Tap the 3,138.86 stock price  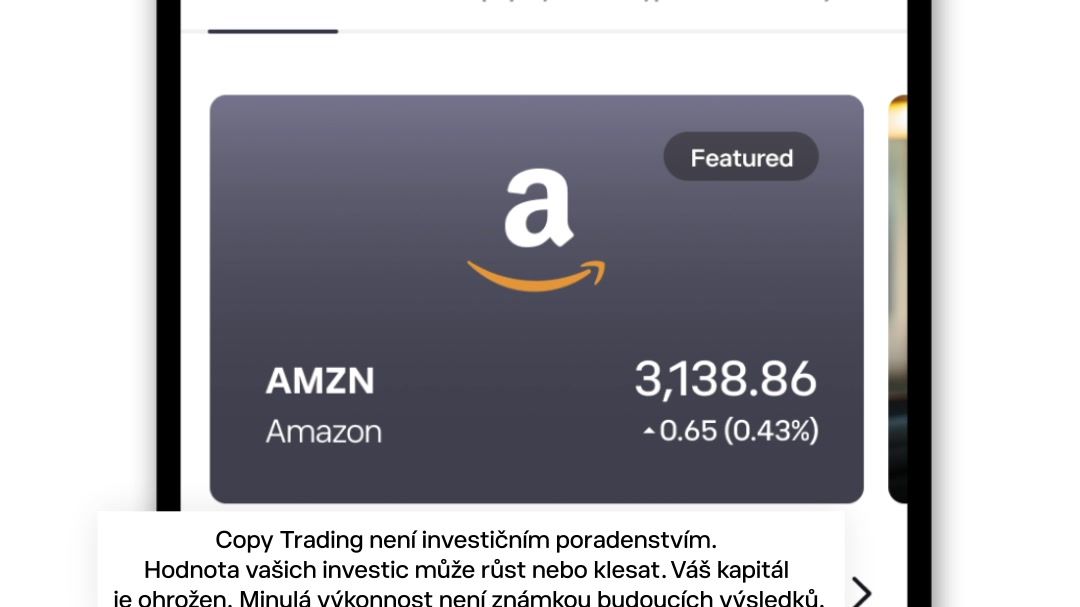(725, 380)
